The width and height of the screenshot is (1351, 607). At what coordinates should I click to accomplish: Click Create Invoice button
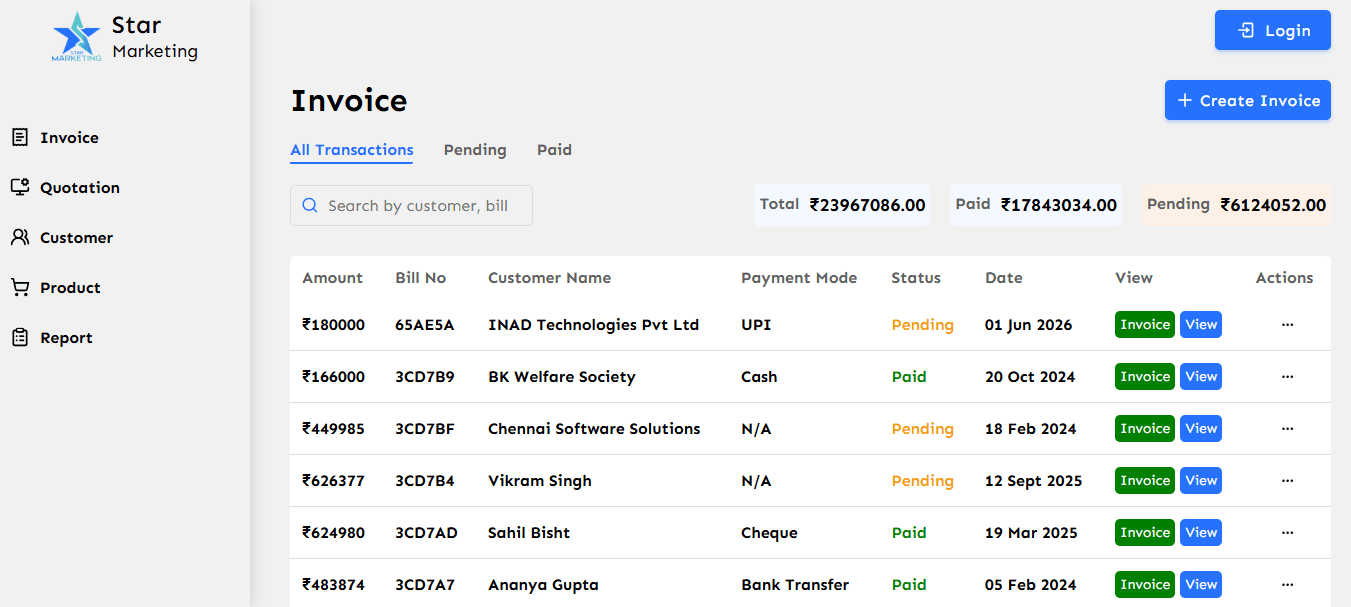1248,100
